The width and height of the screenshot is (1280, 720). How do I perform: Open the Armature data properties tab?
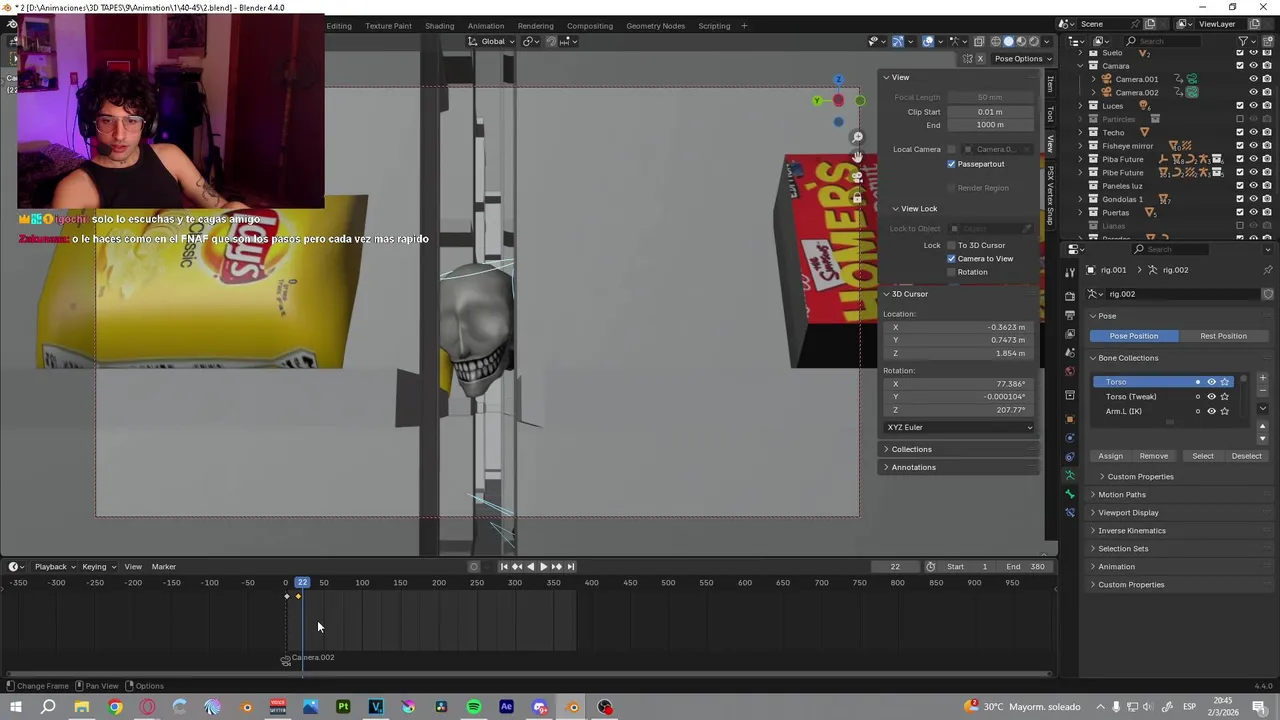[1070, 475]
